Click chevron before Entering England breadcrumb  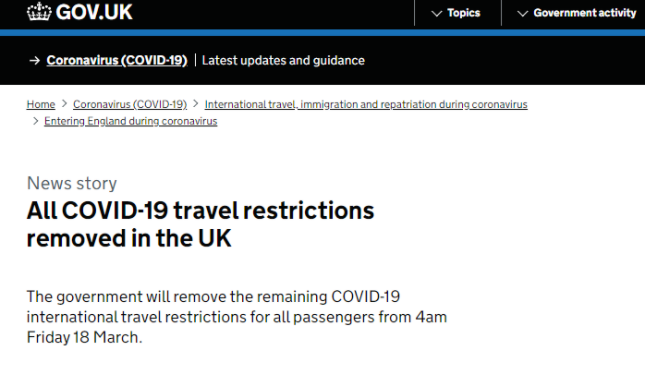35,121
